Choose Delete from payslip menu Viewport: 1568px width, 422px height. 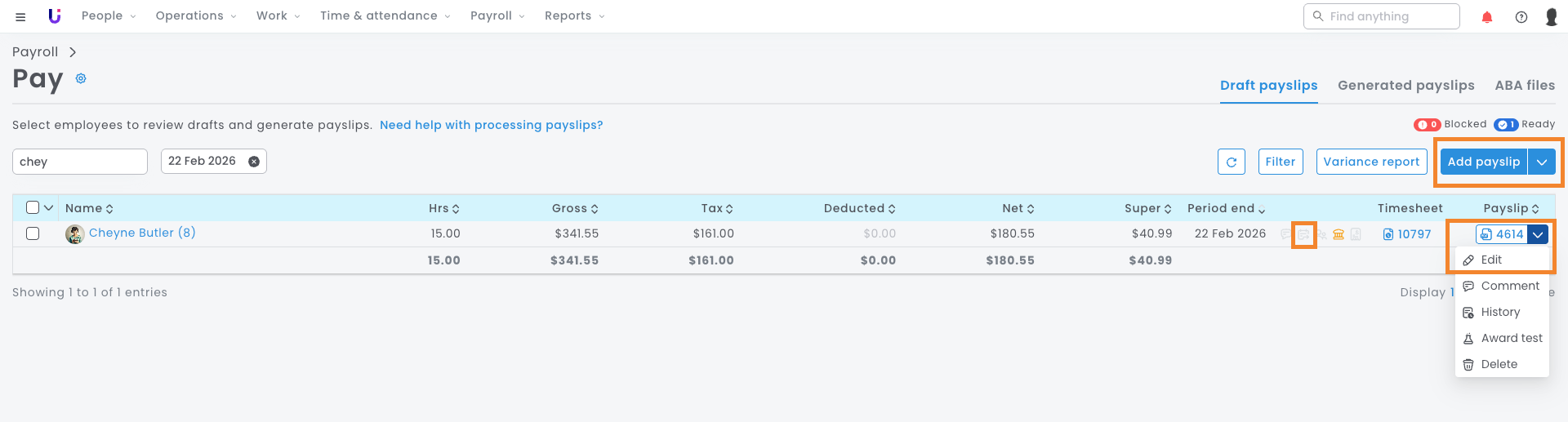coord(1499,364)
